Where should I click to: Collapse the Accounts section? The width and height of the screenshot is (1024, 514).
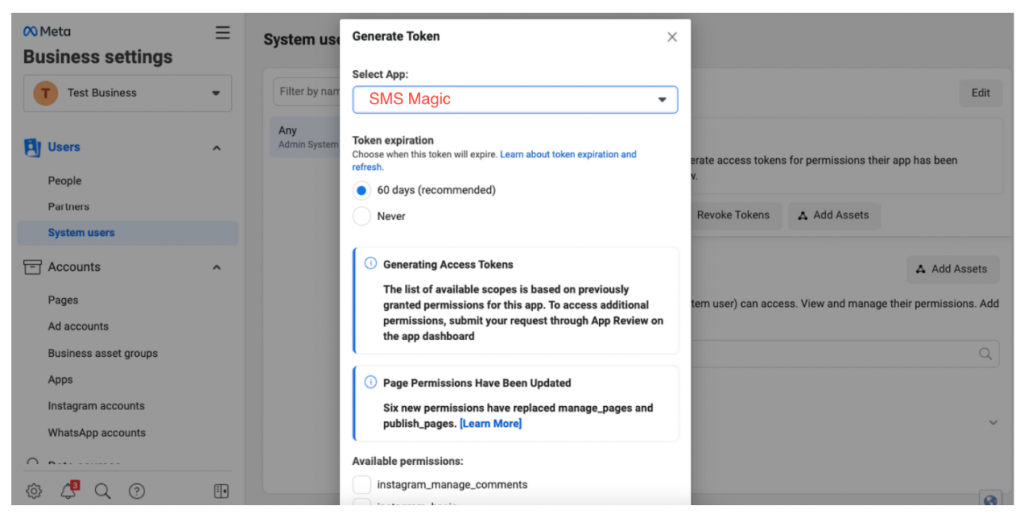(217, 267)
